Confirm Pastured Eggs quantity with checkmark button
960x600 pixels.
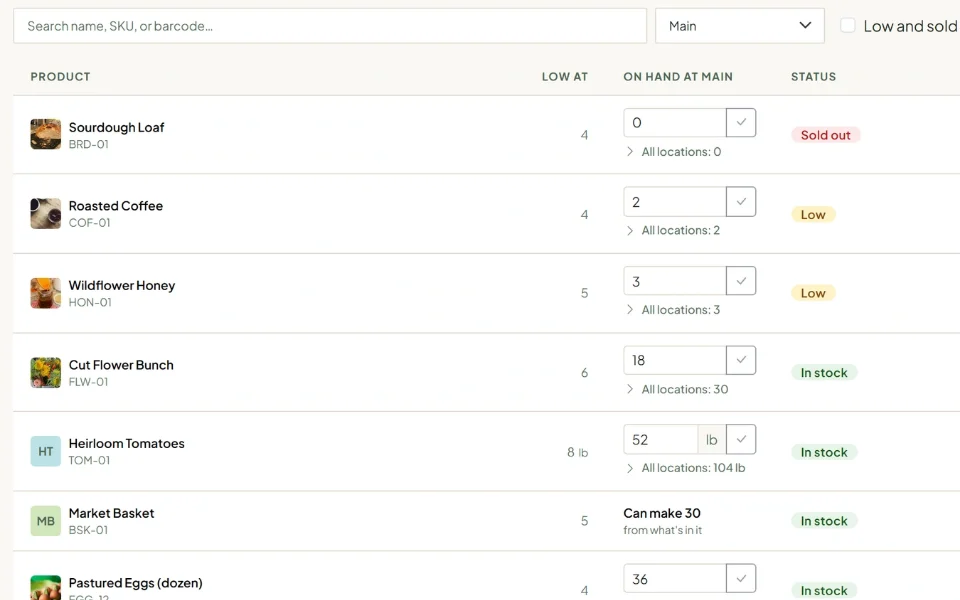(741, 579)
